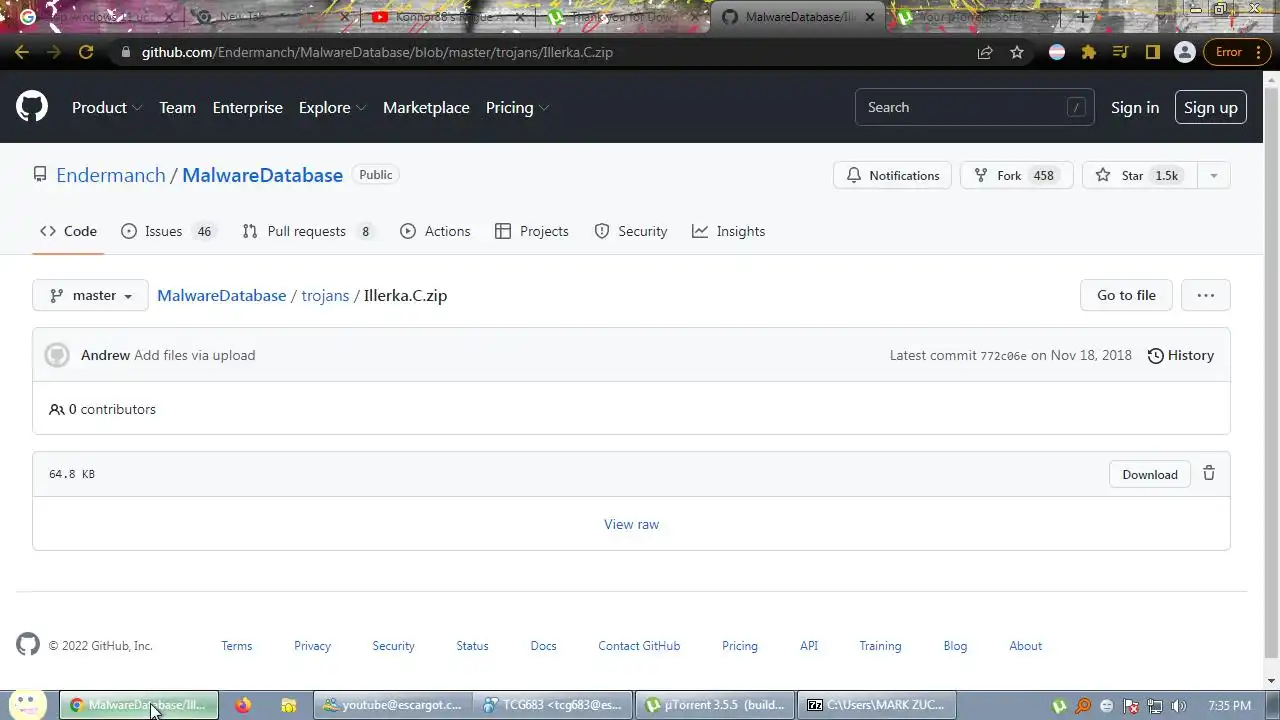1280x720 pixels.
Task: Open the footer Terms link
Action: [x=237, y=646]
